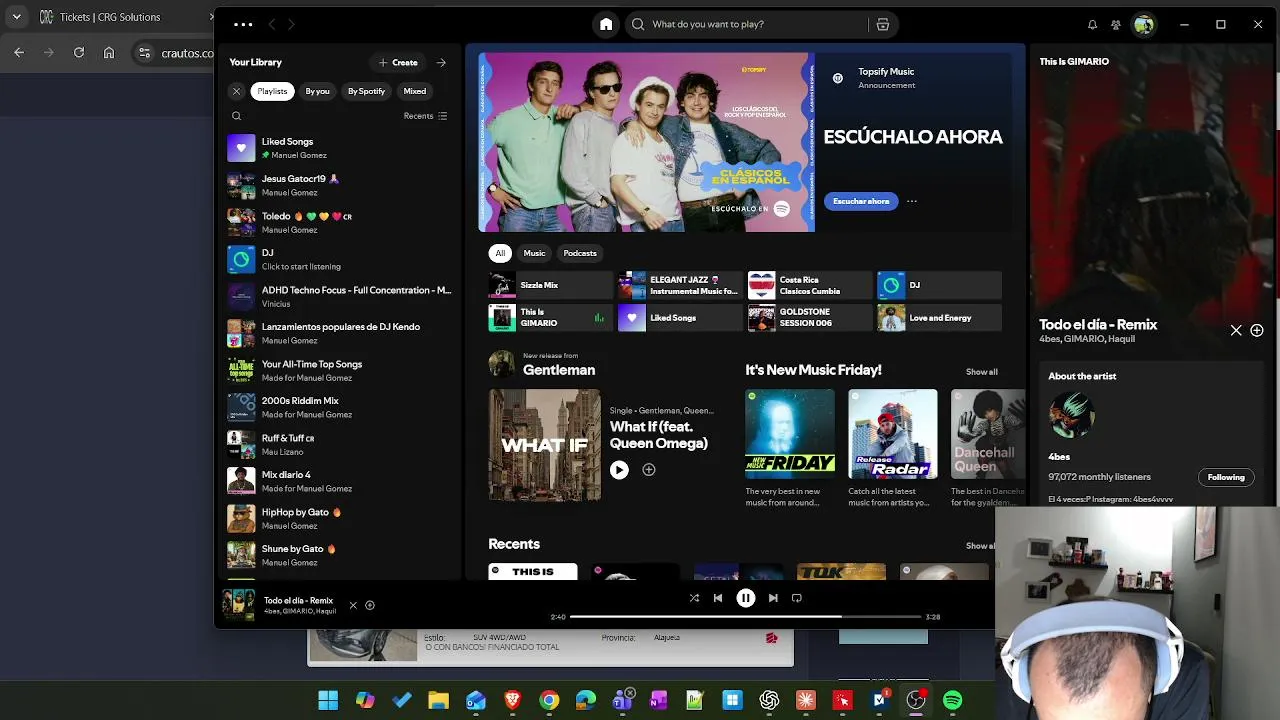Open the New Music Friday playlist cover

[790, 434]
